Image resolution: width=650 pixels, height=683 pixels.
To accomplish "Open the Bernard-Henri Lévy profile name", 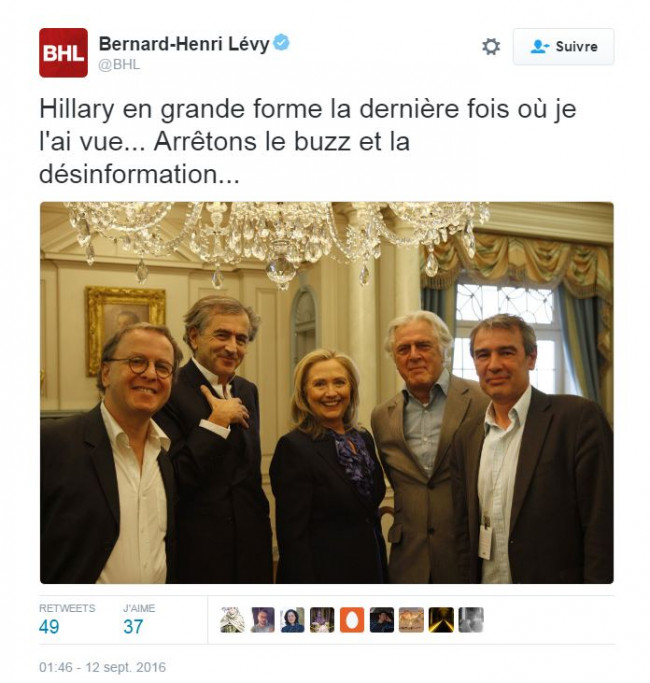I will click(184, 44).
